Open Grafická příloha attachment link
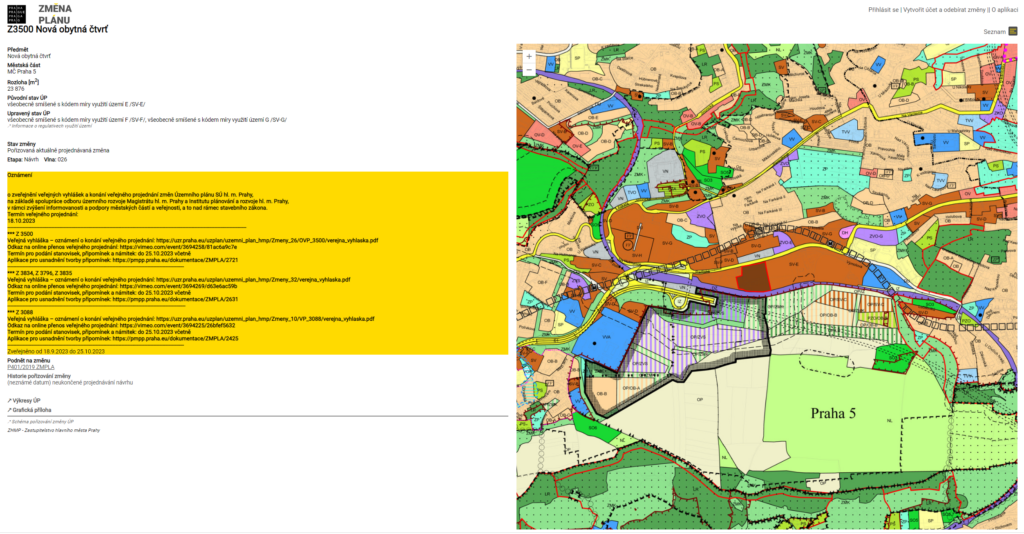The height and width of the screenshot is (534, 1024). point(31,410)
